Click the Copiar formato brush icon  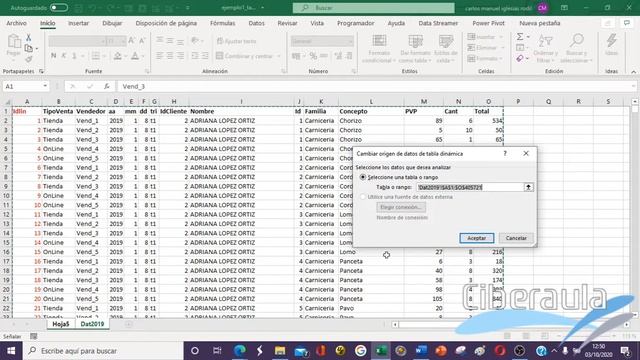[29, 60]
